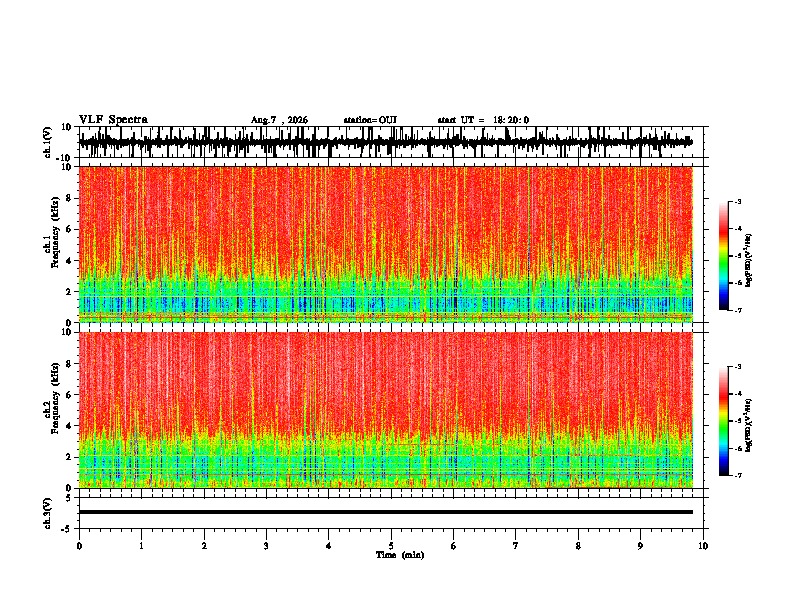Click the '4' tick on ch.1 frequency axis
The width and height of the screenshot is (792, 612).
click(x=69, y=261)
